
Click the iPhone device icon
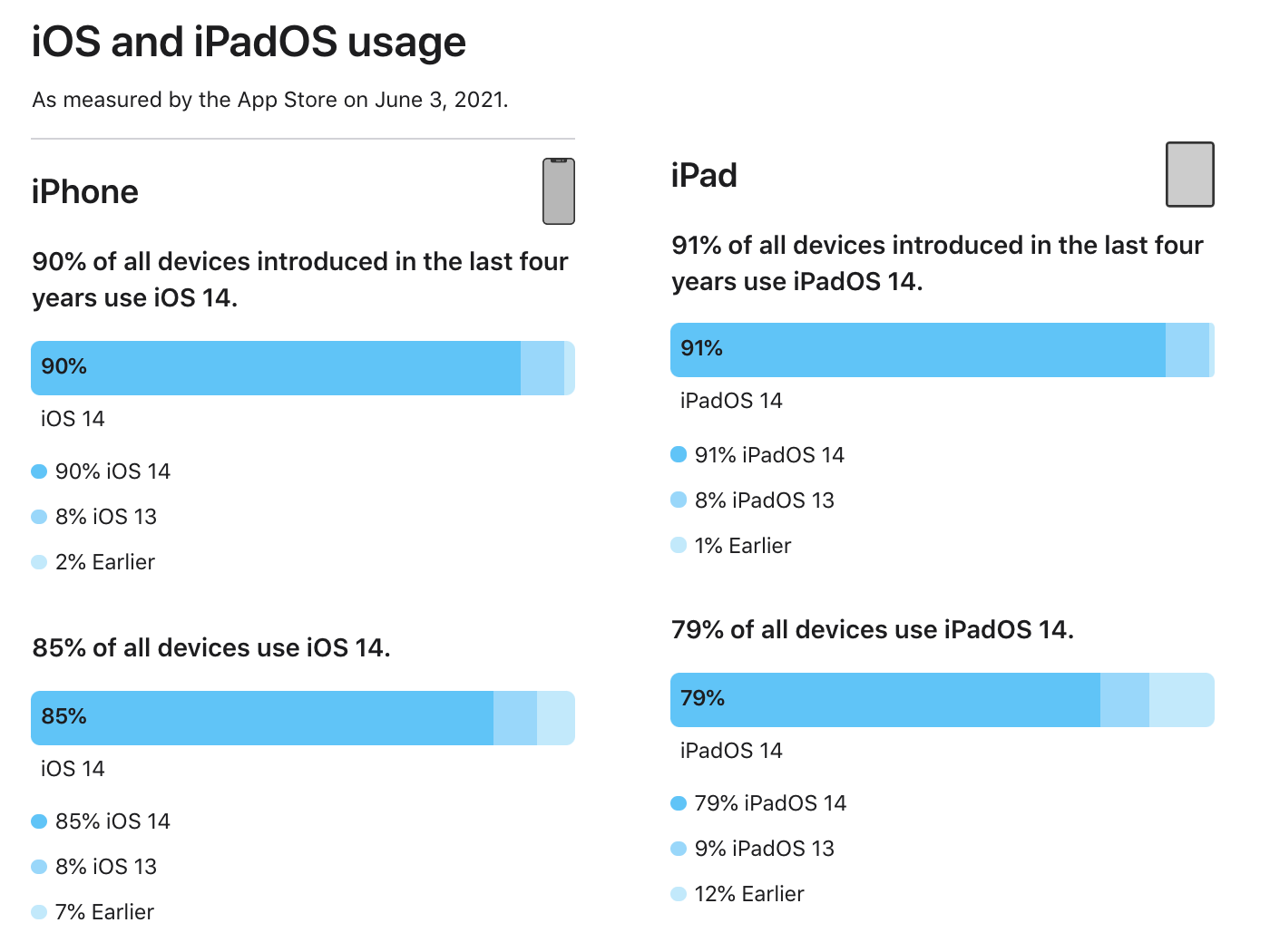tap(559, 191)
